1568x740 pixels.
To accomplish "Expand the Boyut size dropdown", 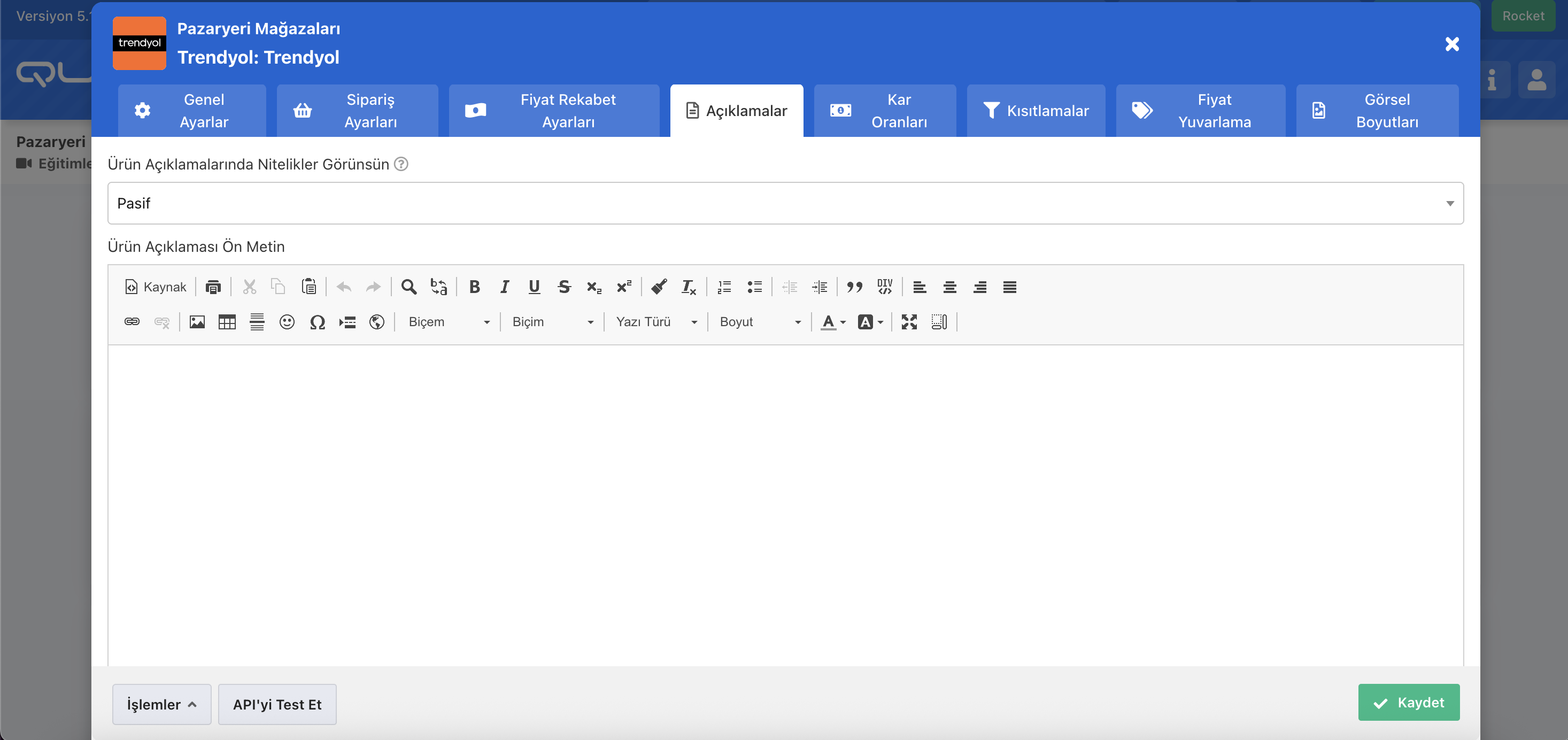I will (x=760, y=322).
